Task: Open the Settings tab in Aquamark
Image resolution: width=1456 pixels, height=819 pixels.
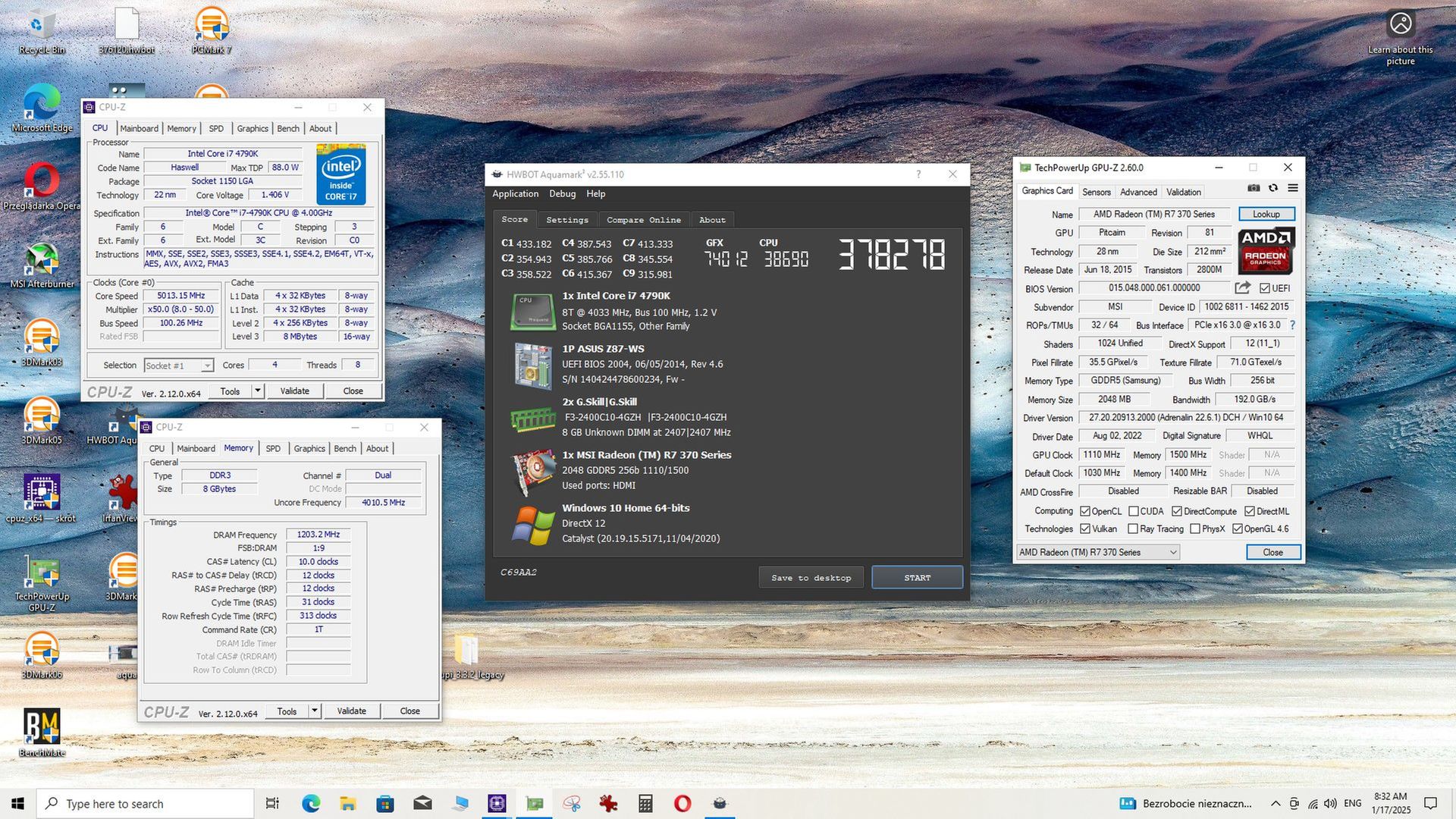Action: (x=567, y=220)
